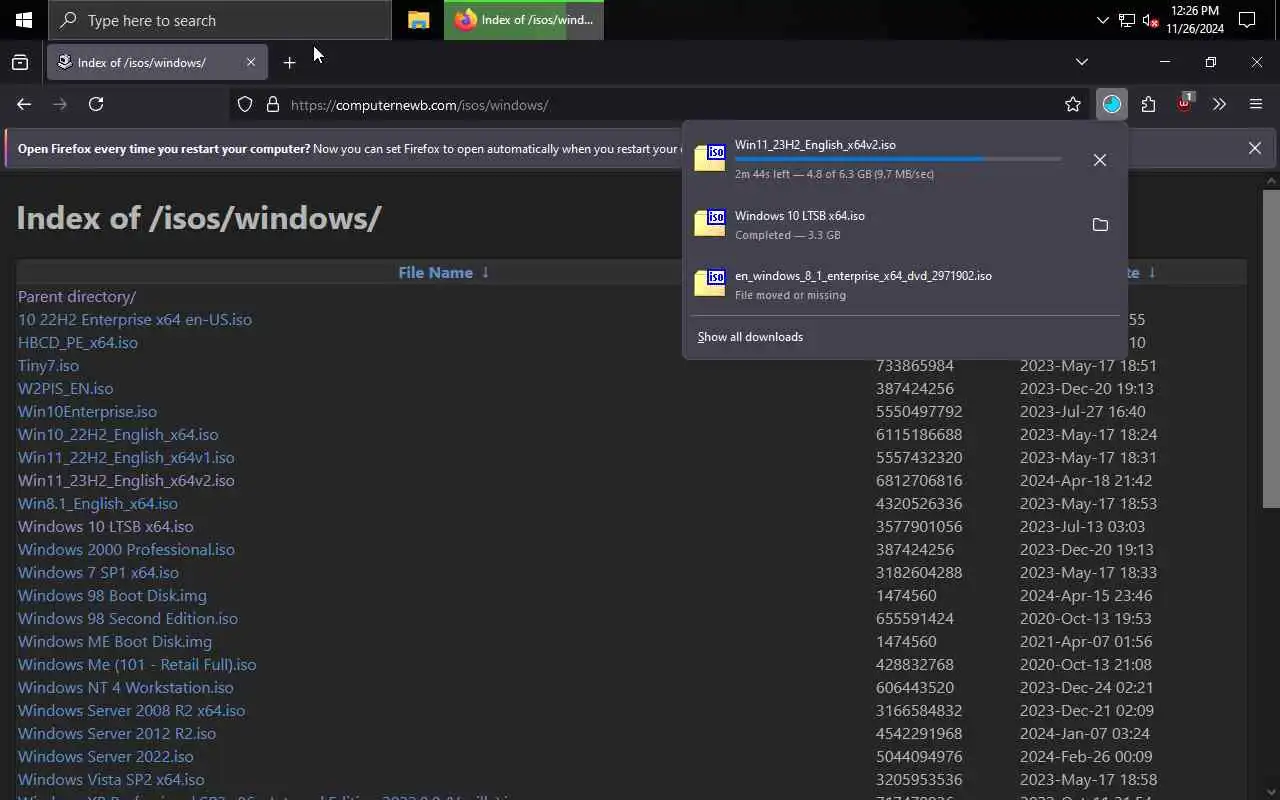1280x800 pixels.
Task: Open the Firefox hamburger menu
Action: pyautogui.click(x=1256, y=104)
